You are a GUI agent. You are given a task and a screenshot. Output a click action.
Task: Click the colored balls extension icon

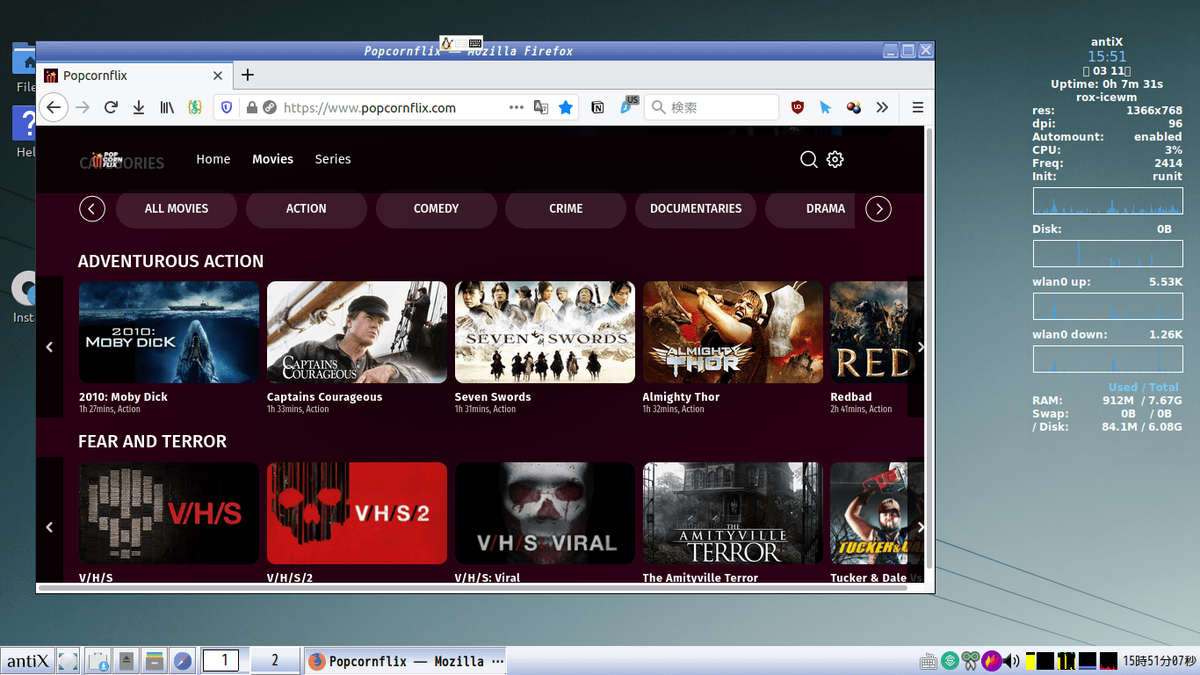coord(853,107)
